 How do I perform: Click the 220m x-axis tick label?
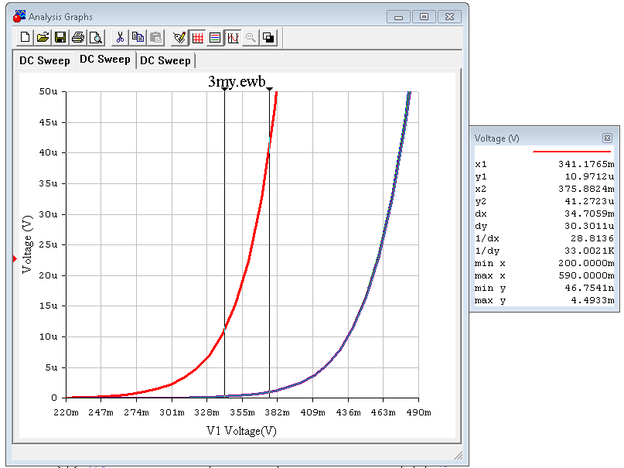tap(66, 413)
